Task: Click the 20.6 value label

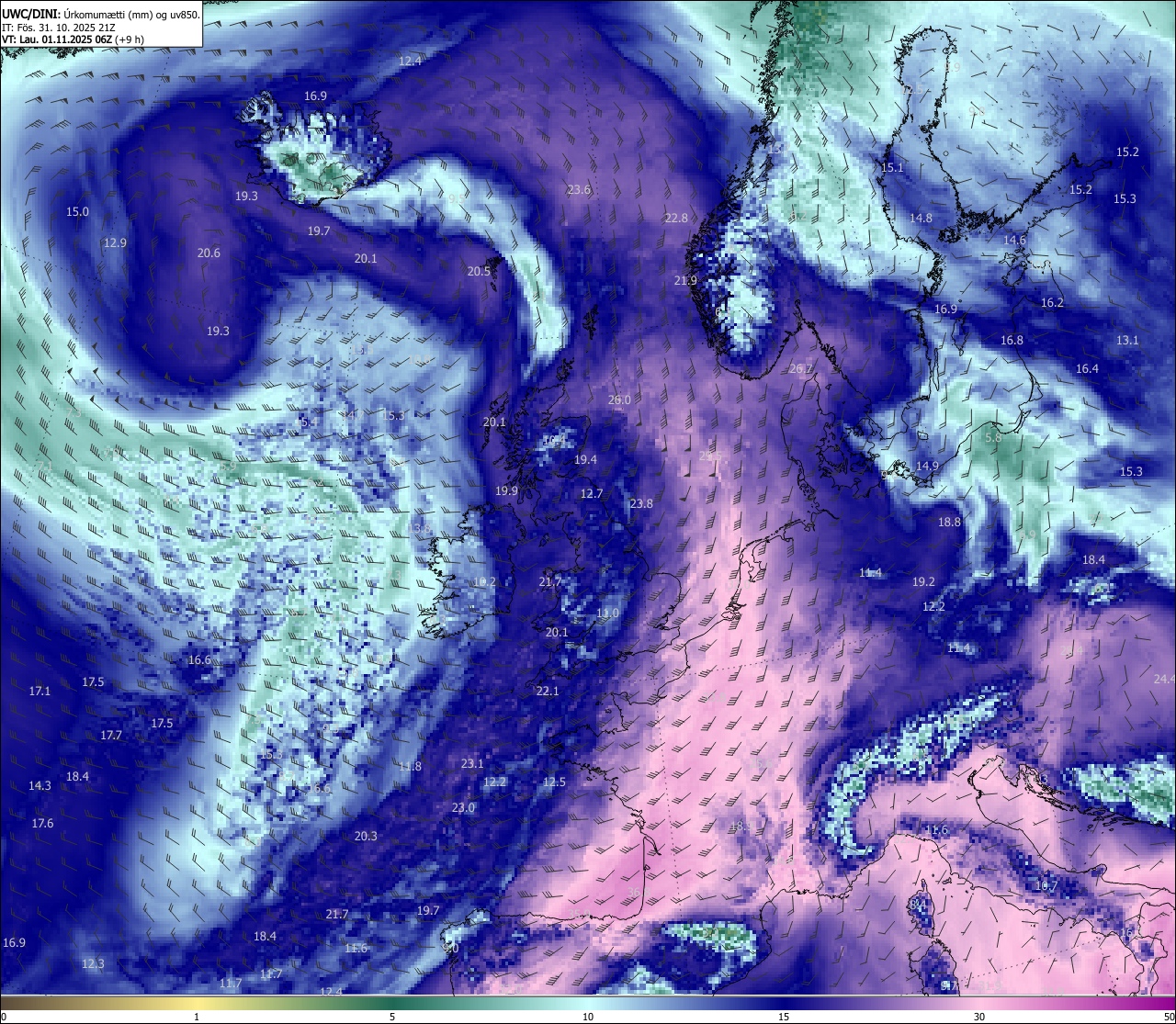Action: [x=209, y=253]
